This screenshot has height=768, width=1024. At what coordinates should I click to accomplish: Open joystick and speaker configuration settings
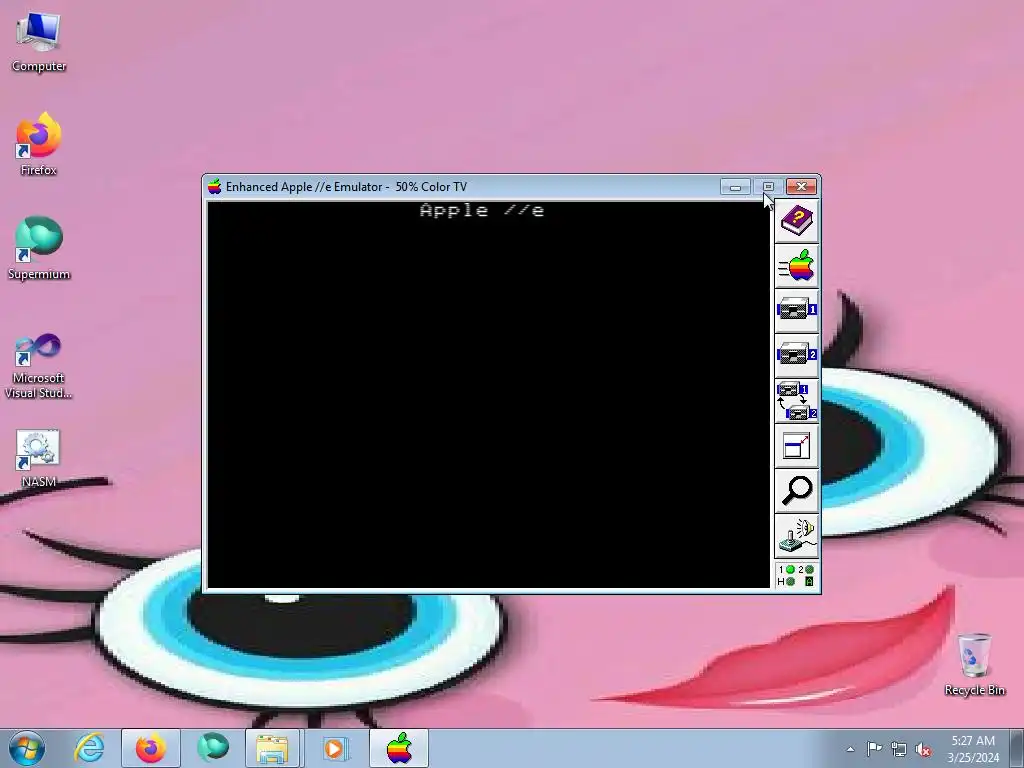797,536
